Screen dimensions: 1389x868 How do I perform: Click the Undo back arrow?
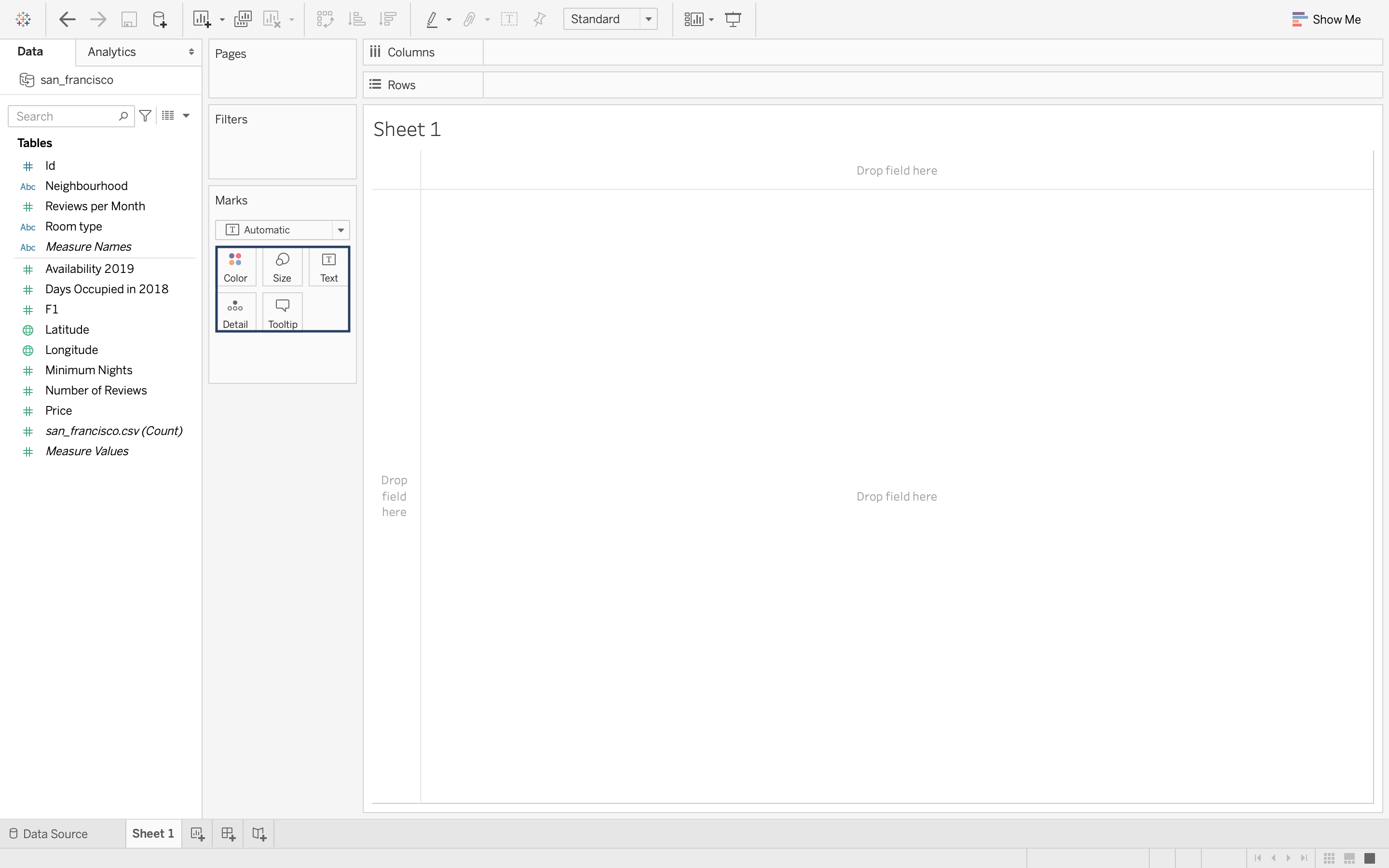(x=67, y=19)
